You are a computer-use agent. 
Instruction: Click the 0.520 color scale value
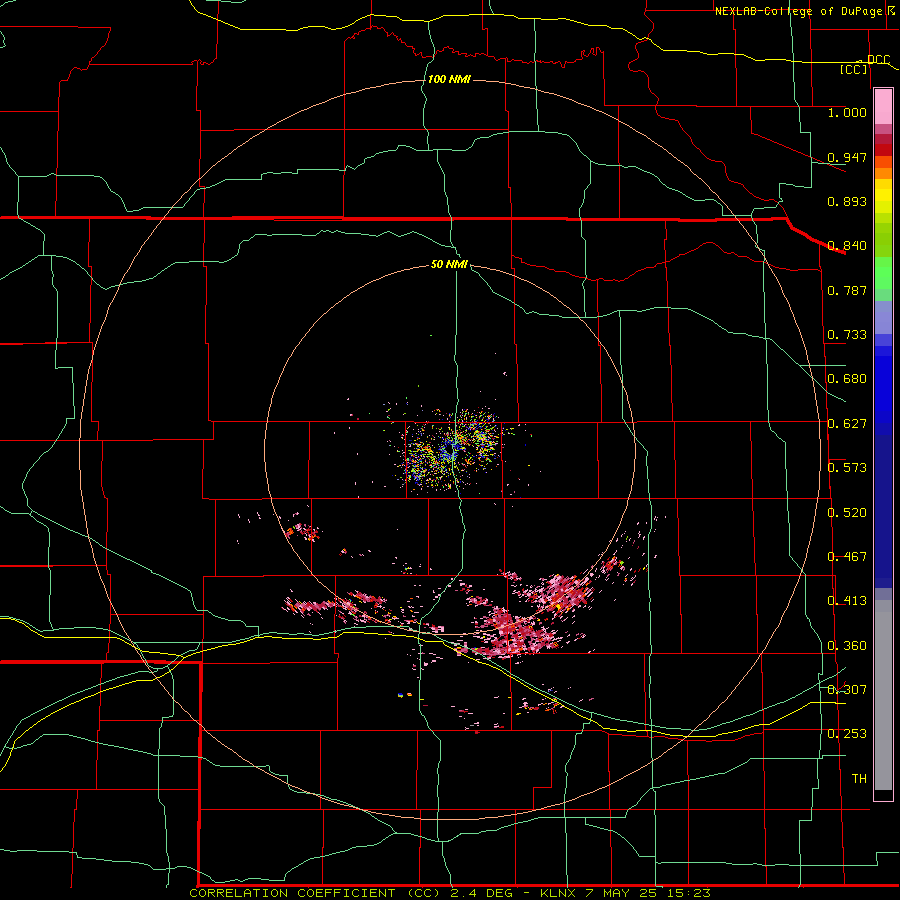(847, 513)
